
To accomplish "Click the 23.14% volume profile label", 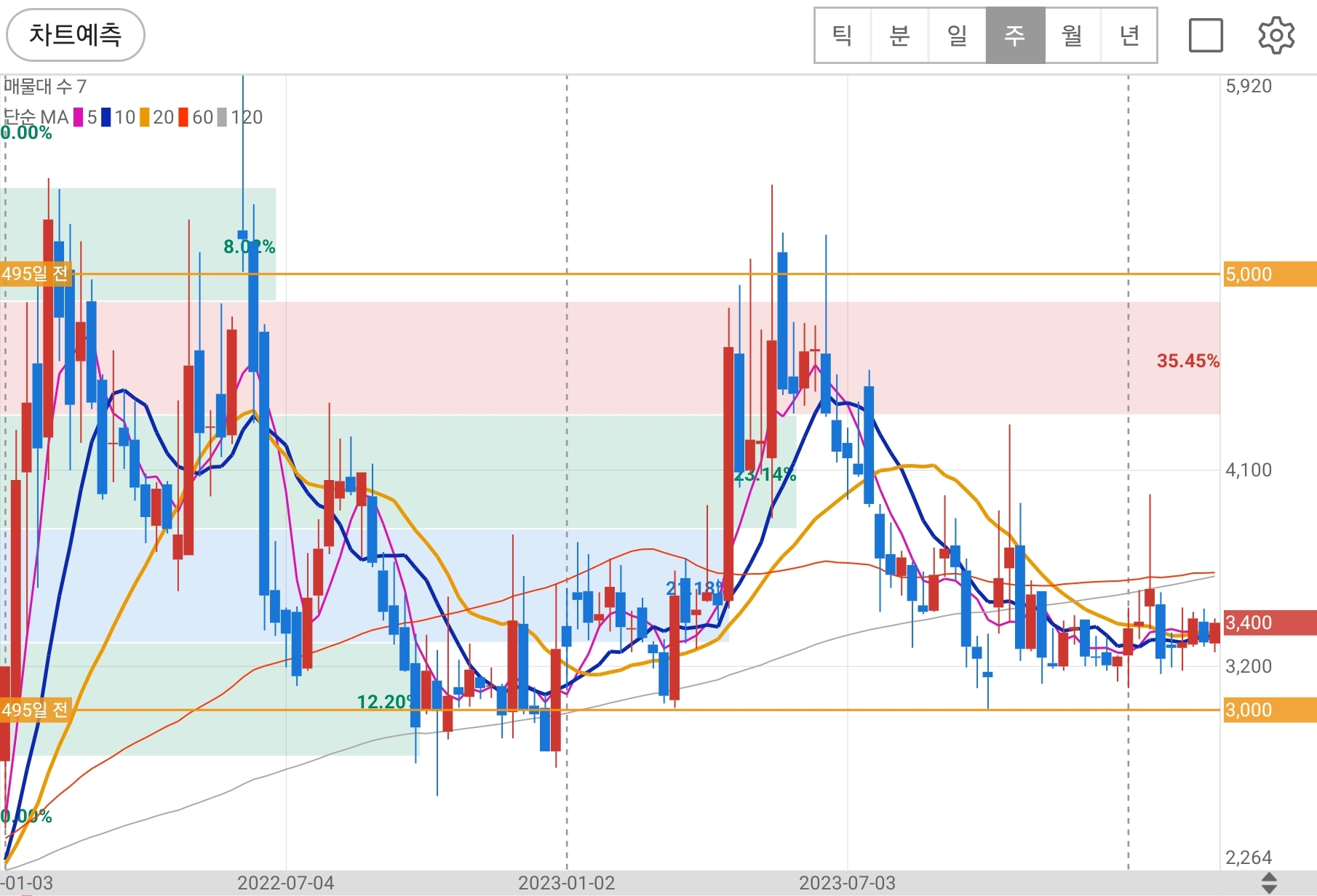I will click(x=765, y=475).
